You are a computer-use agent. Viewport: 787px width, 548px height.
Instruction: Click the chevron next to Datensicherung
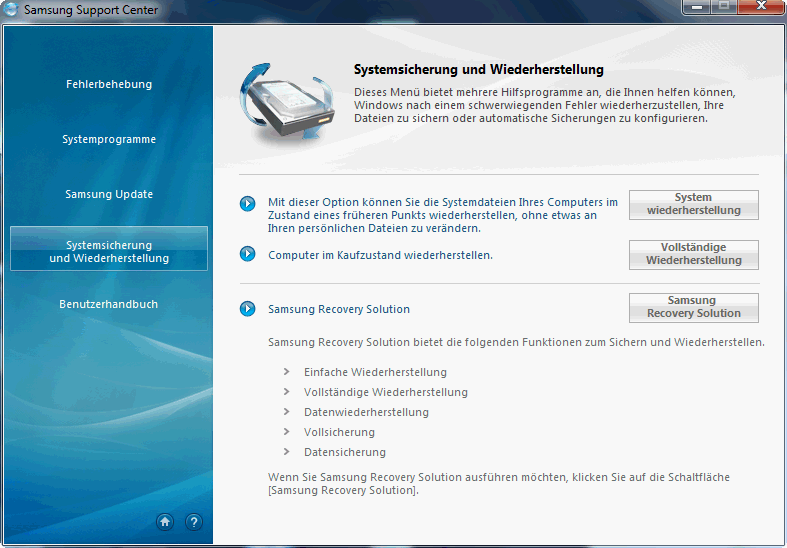[287, 452]
